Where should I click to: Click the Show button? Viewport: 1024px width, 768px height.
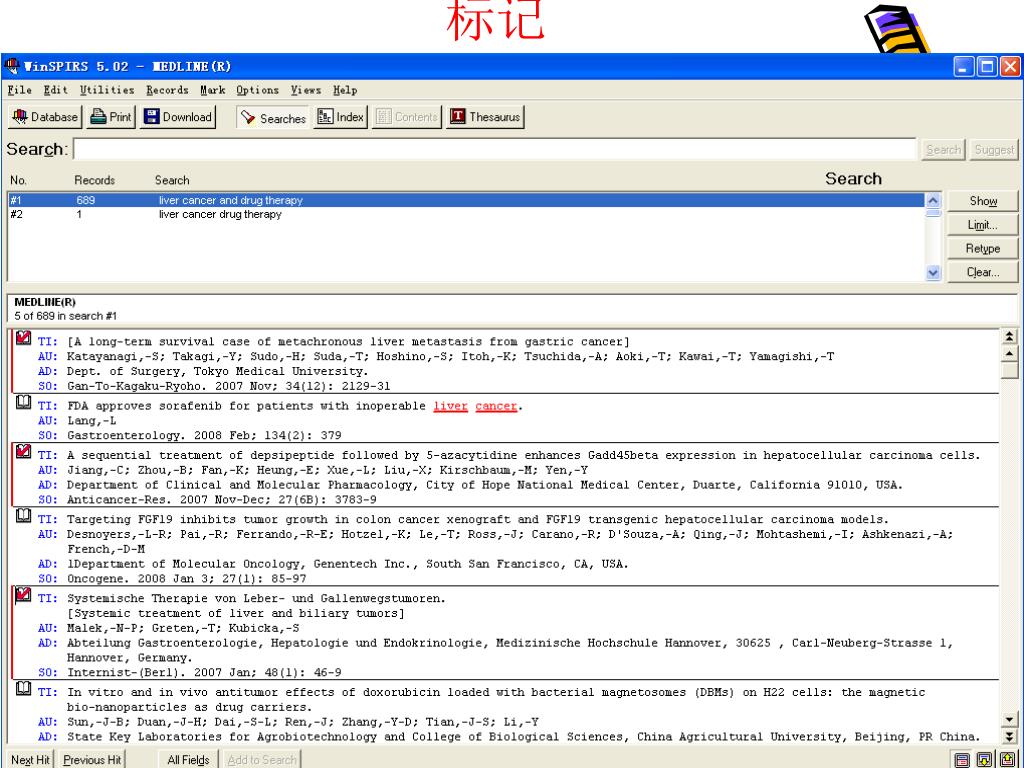click(982, 201)
